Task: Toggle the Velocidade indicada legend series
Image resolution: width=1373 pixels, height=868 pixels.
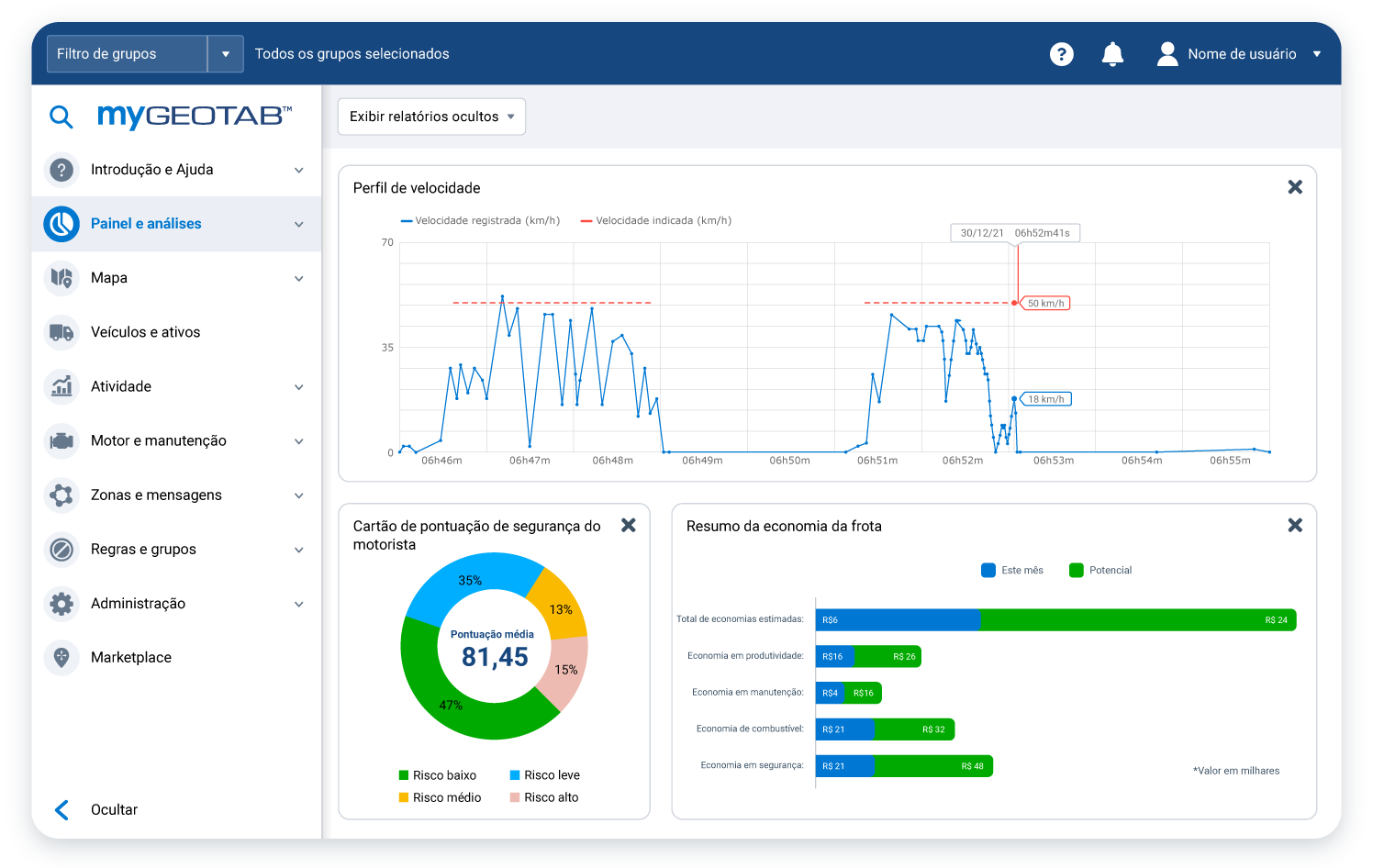Action: 656,221
